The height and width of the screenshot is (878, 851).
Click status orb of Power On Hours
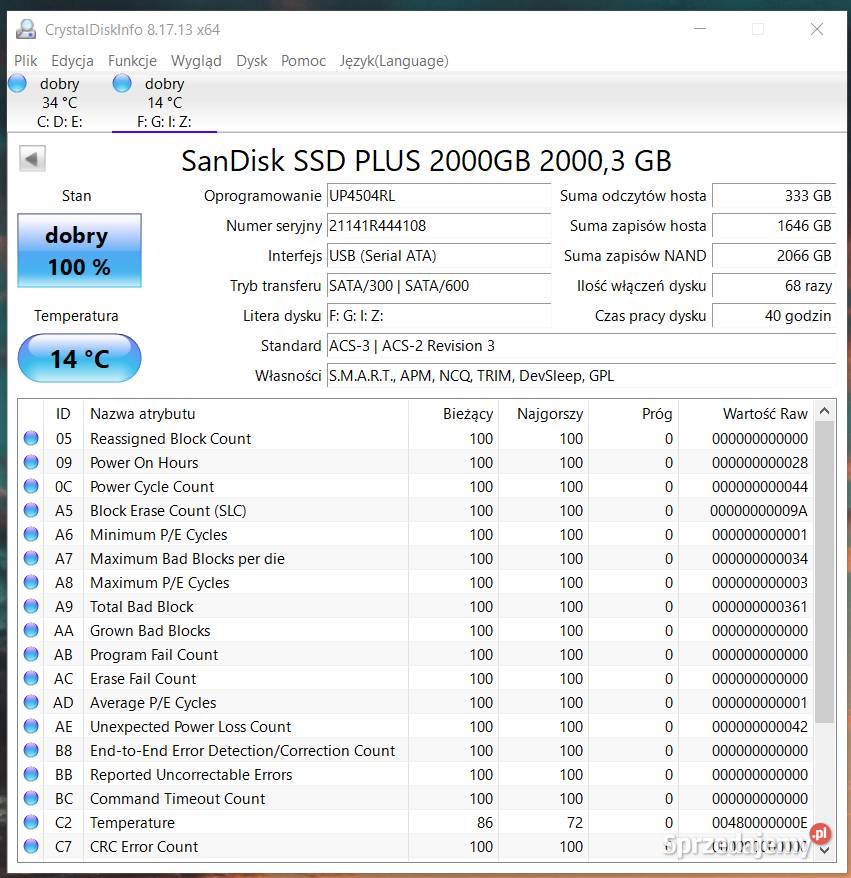[31, 462]
